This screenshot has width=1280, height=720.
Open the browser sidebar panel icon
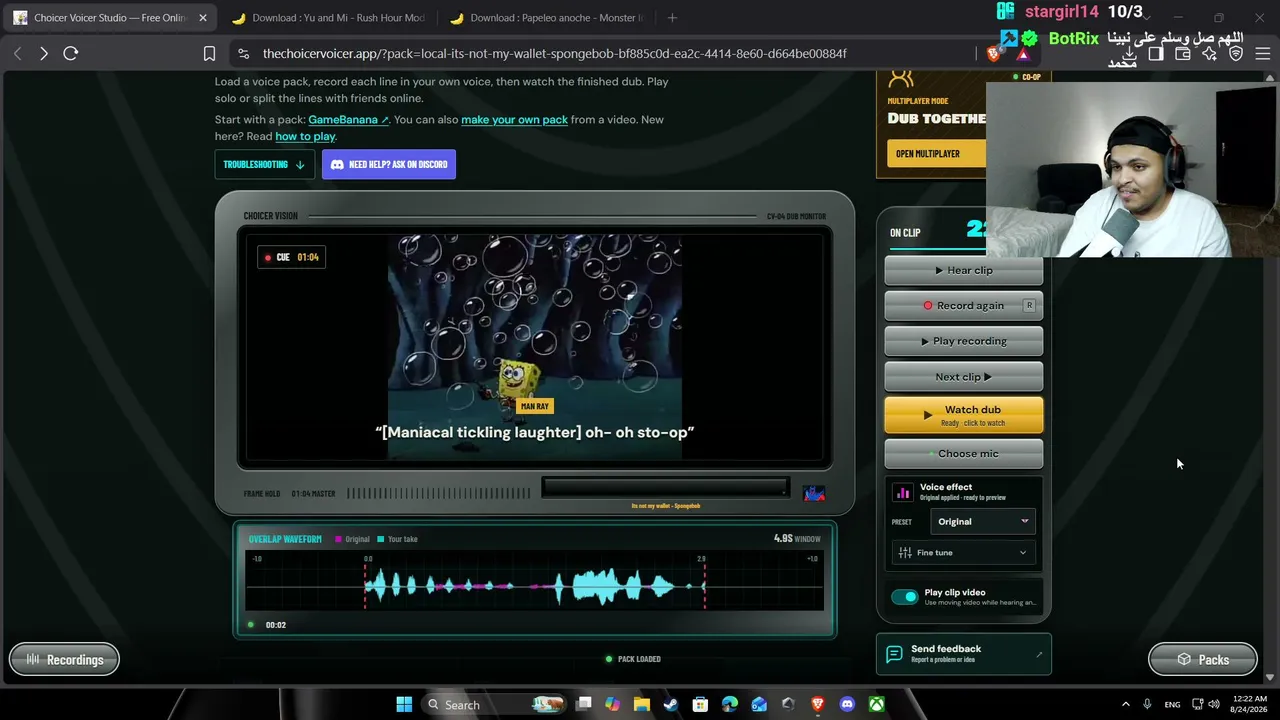pyautogui.click(x=1156, y=54)
